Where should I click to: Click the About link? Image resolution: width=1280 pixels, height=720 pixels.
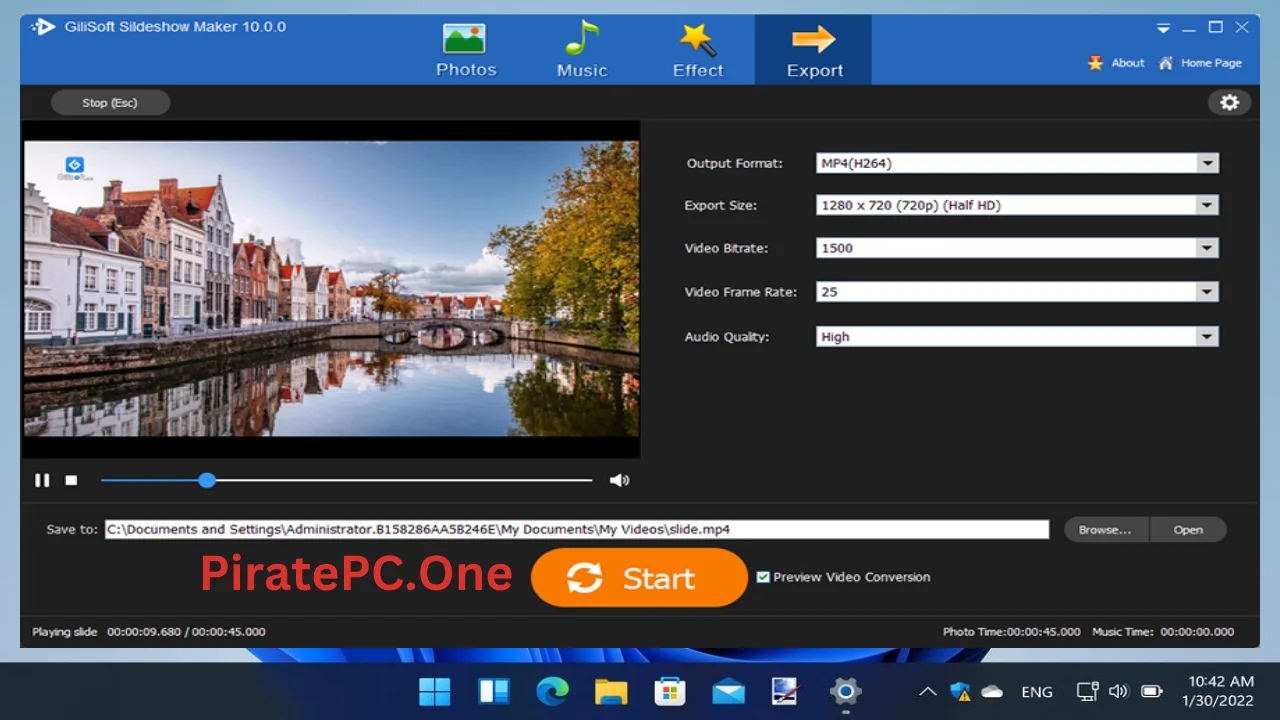[1128, 63]
